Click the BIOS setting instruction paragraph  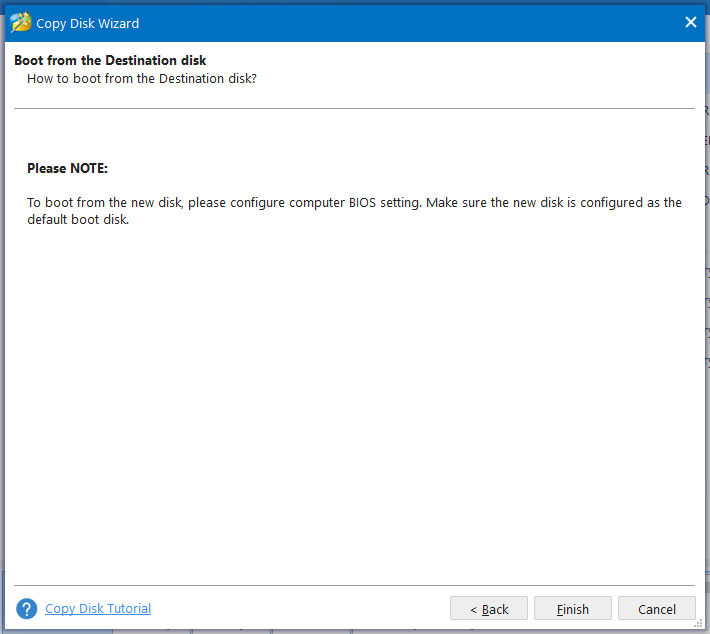click(x=354, y=211)
